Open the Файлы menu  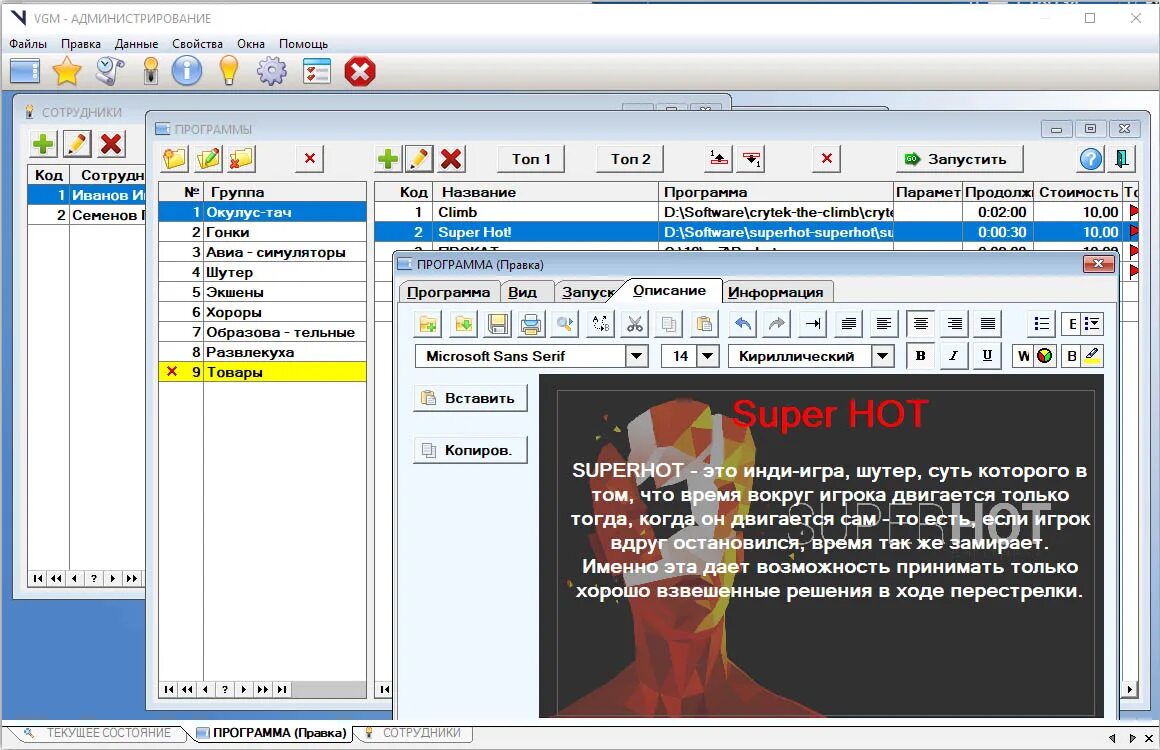click(28, 44)
